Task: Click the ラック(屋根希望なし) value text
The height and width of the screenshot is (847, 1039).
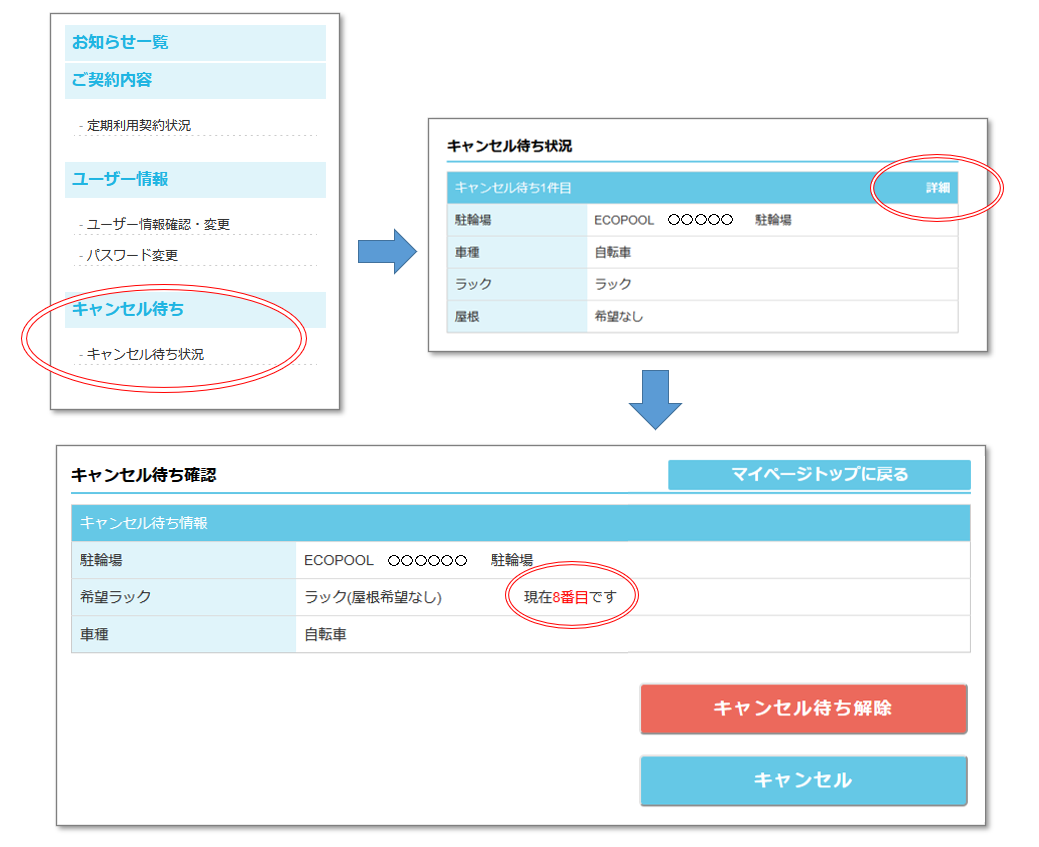Action: (x=373, y=597)
